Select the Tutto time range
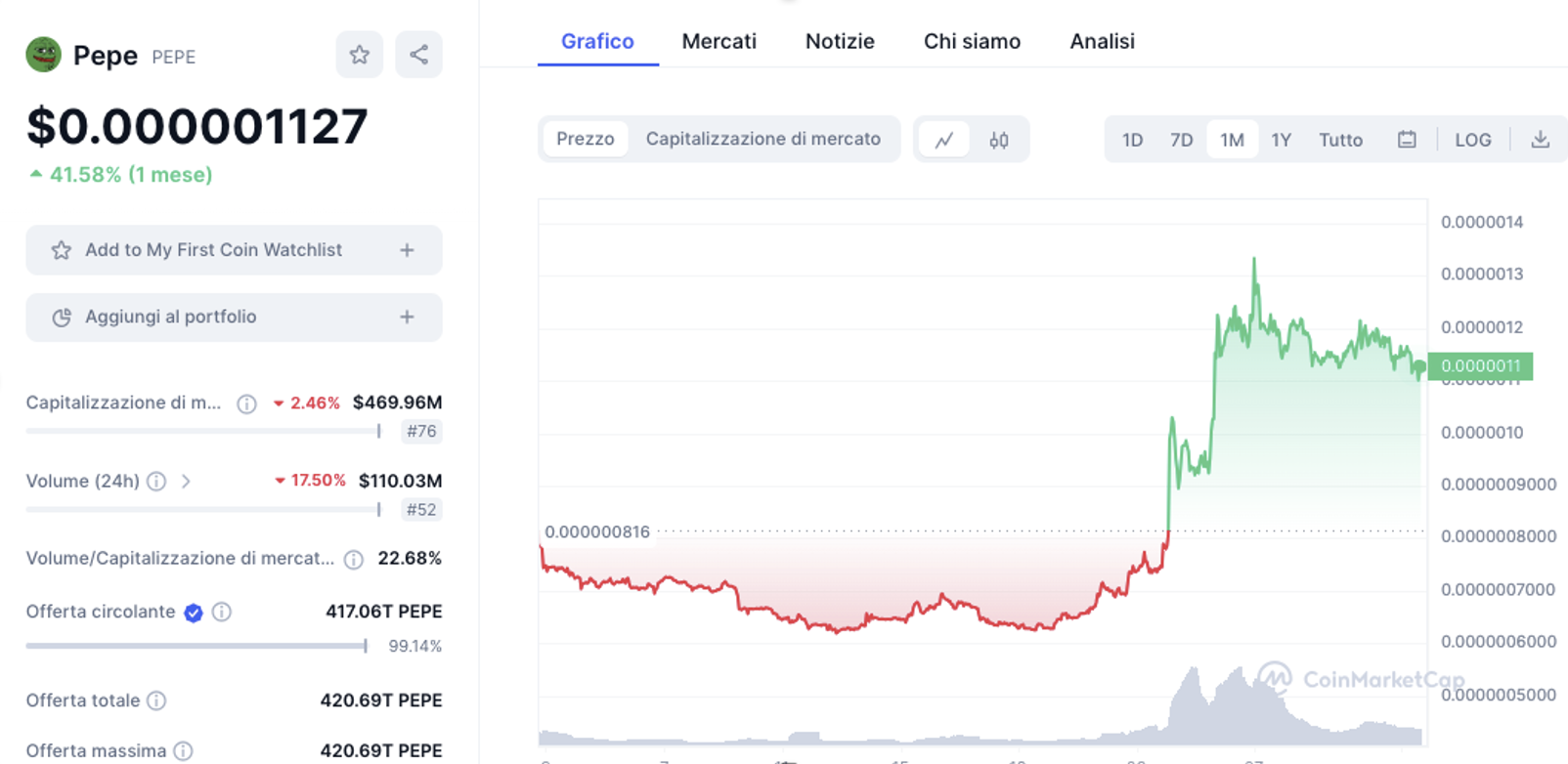1568x764 pixels. (x=1340, y=140)
